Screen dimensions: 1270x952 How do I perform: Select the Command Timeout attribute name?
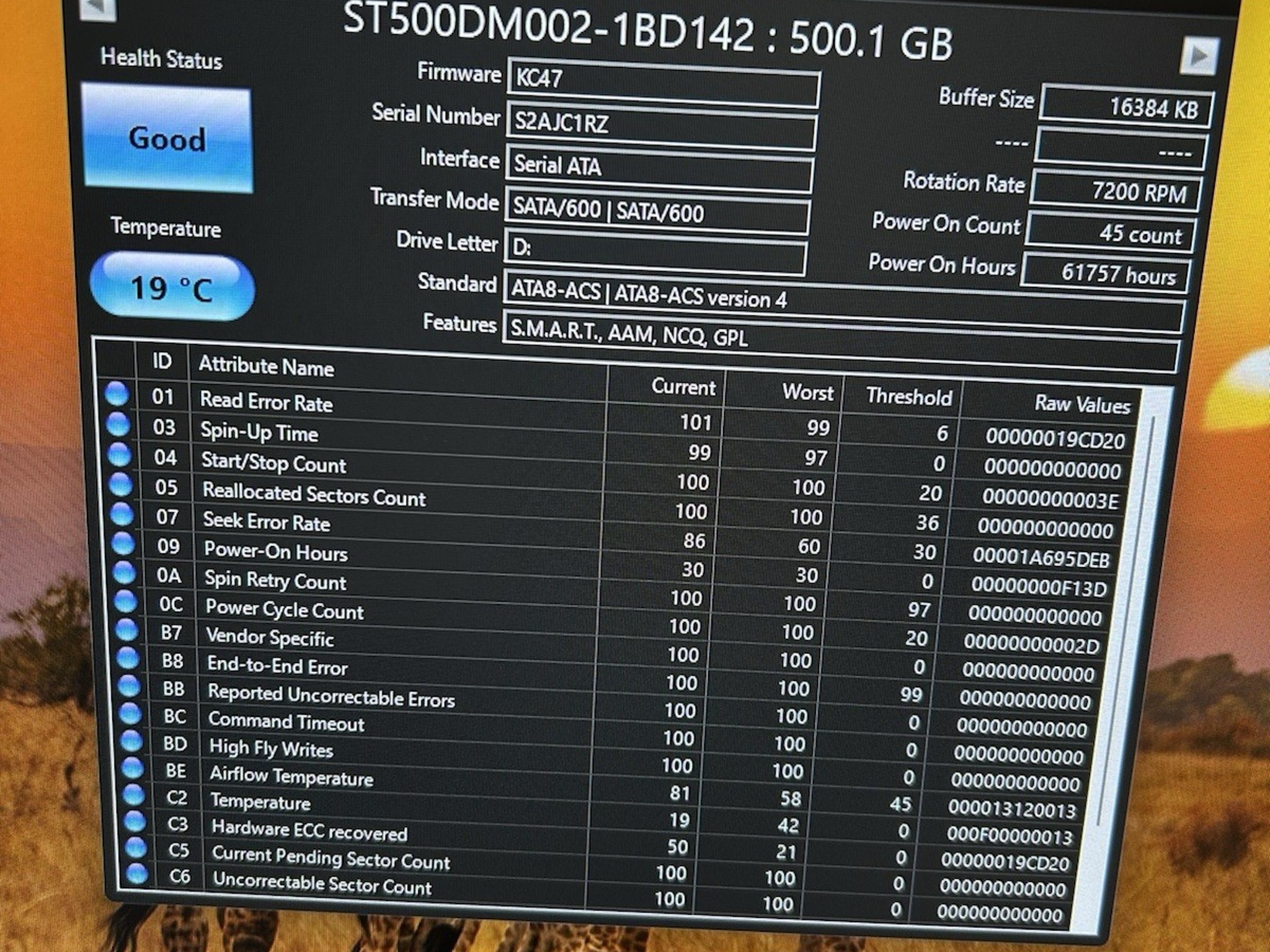pos(286,721)
